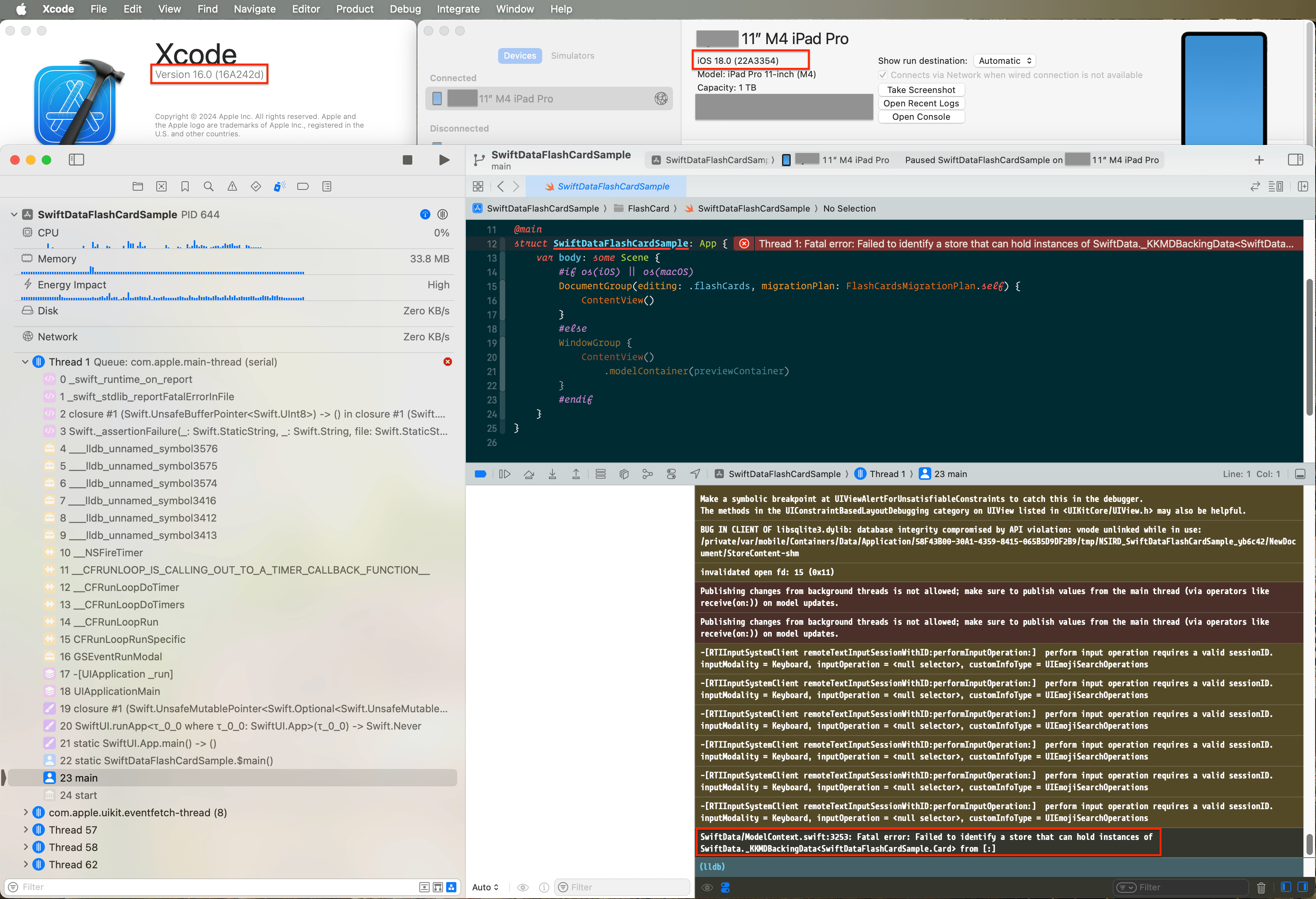Stop the running app
The height and width of the screenshot is (899, 1316).
[407, 160]
